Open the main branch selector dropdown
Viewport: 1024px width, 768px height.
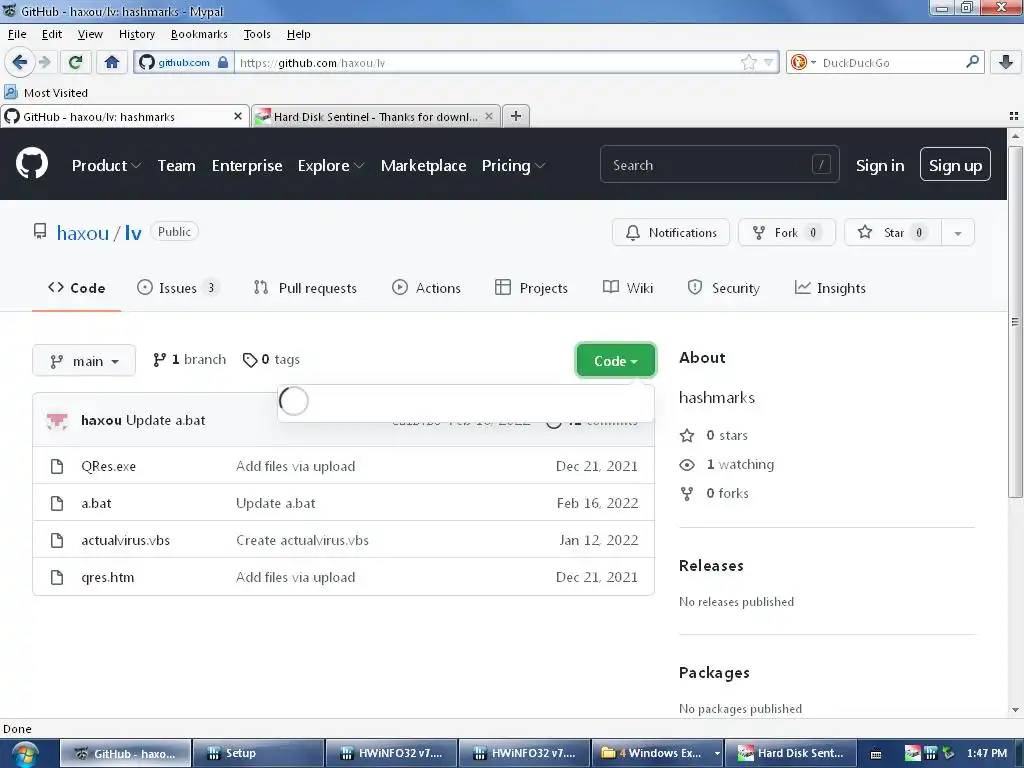(x=84, y=360)
